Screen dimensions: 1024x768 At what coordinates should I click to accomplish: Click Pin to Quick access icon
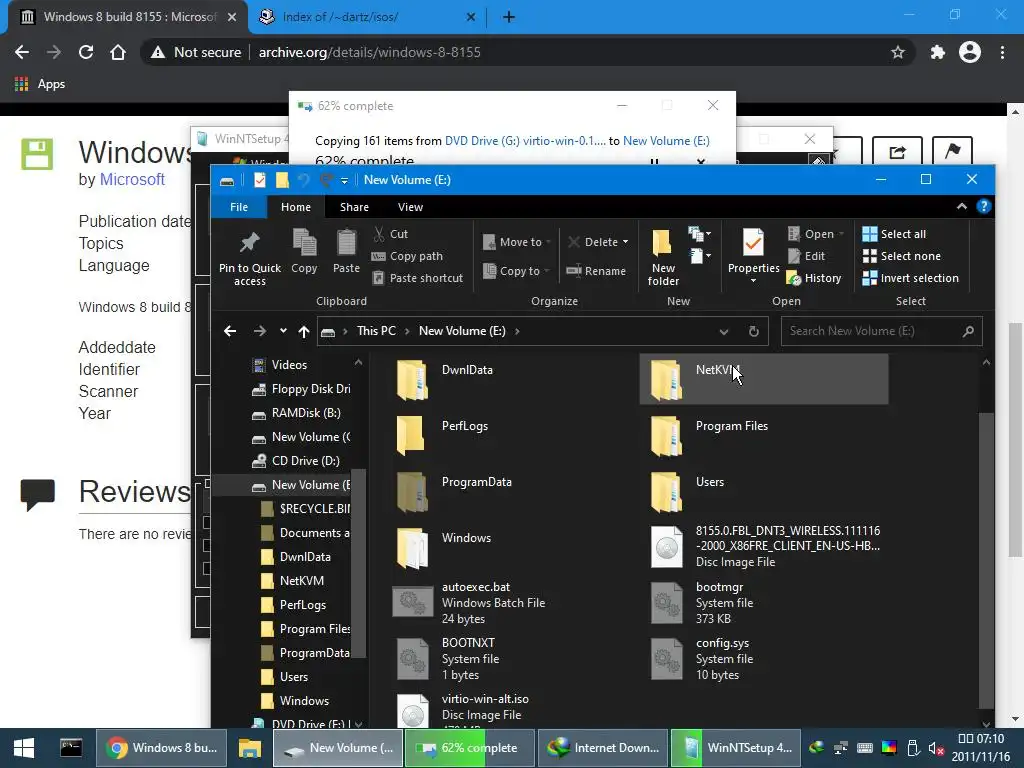[x=249, y=257]
